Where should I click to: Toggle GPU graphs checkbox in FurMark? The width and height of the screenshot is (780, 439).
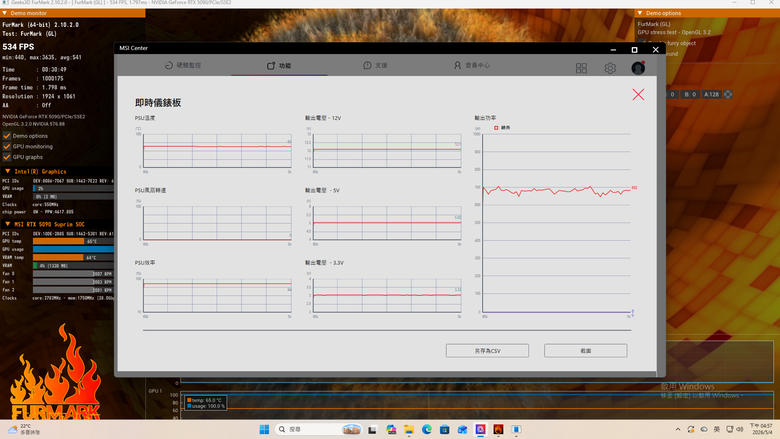pos(7,157)
